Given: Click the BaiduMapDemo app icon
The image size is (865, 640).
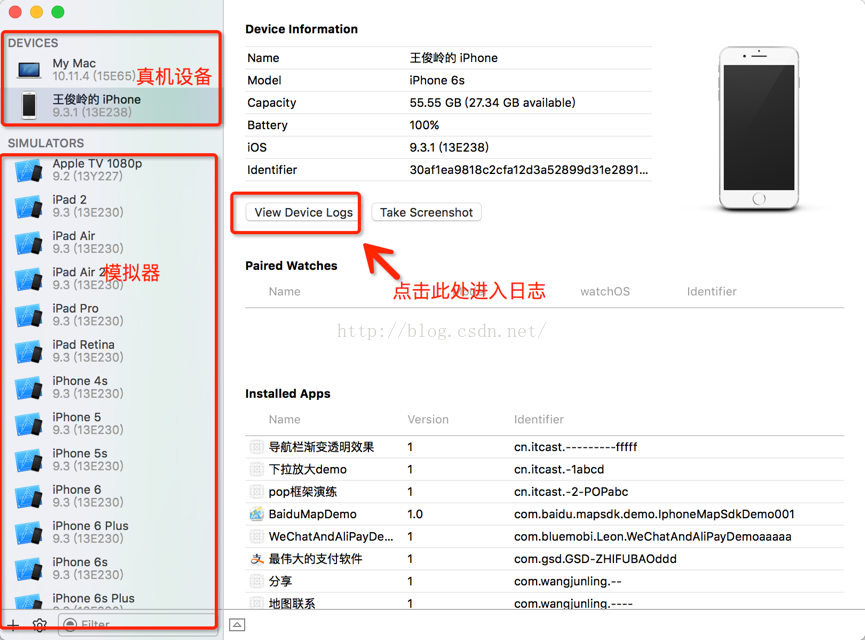Looking at the screenshot, I should coord(257,514).
